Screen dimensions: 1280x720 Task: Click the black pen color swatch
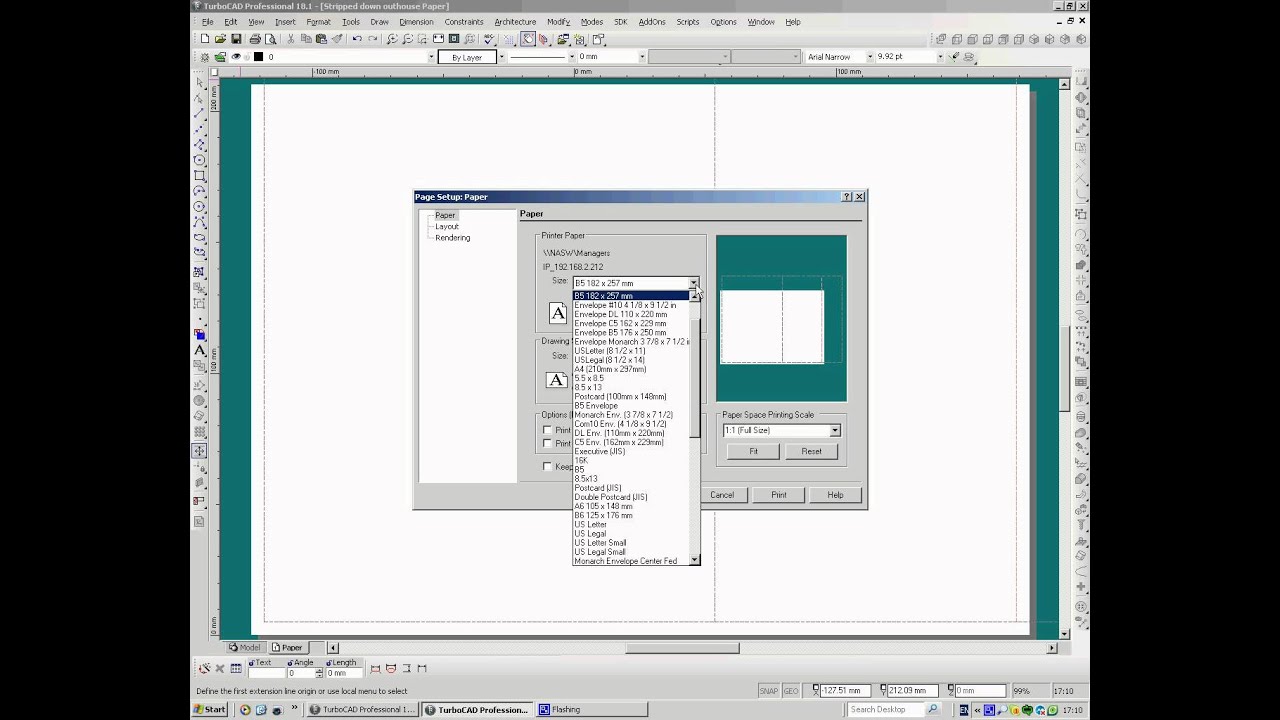click(x=258, y=57)
